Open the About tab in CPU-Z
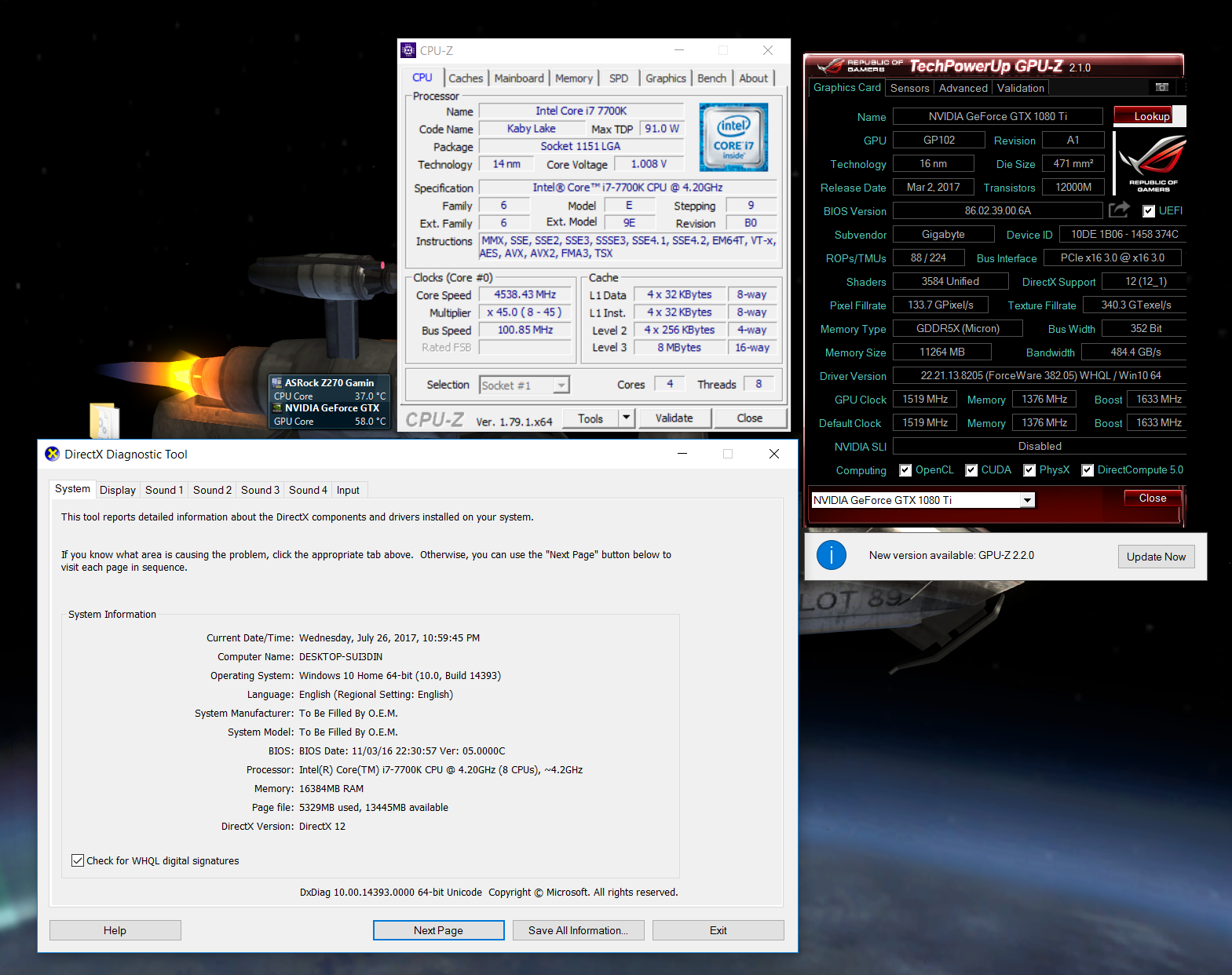The width and height of the screenshot is (1232, 975). click(x=754, y=79)
